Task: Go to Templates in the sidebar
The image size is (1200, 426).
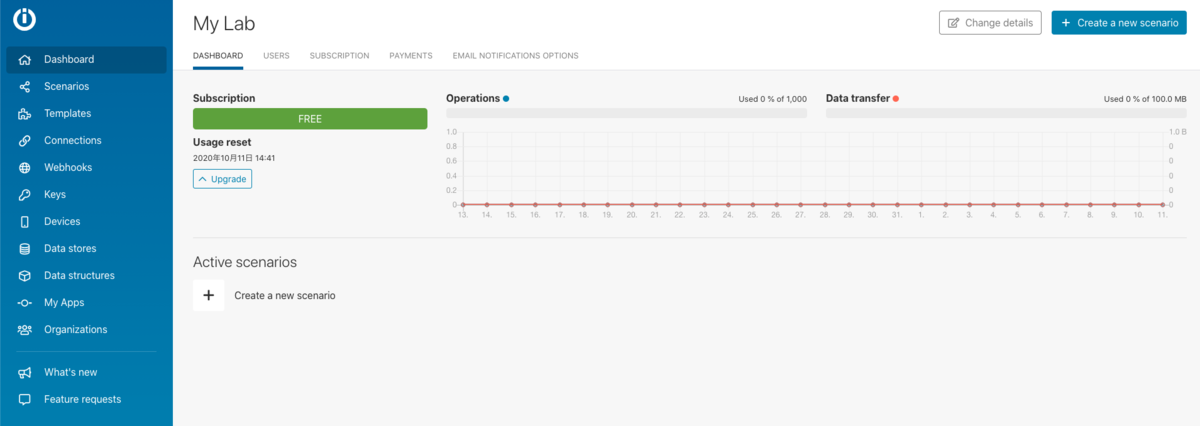Action: point(86,114)
